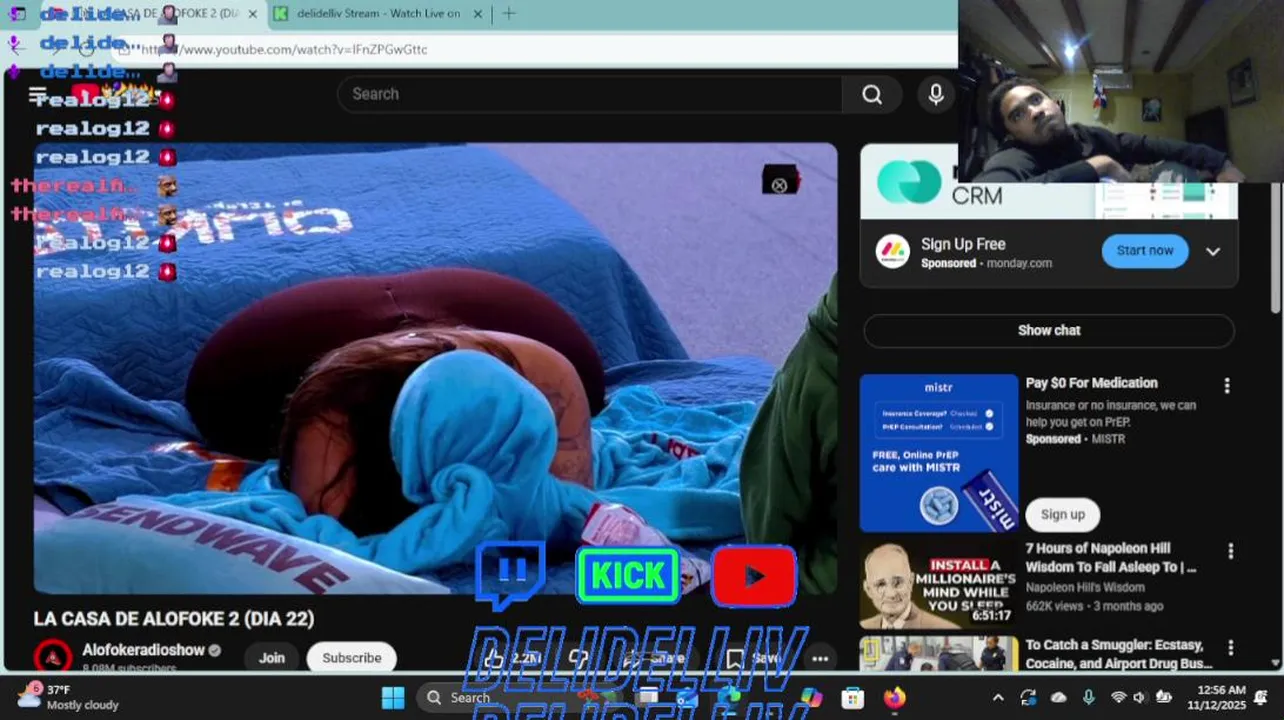Show hidden system tray icons
Viewport: 1284px width, 720px height.
click(998, 697)
